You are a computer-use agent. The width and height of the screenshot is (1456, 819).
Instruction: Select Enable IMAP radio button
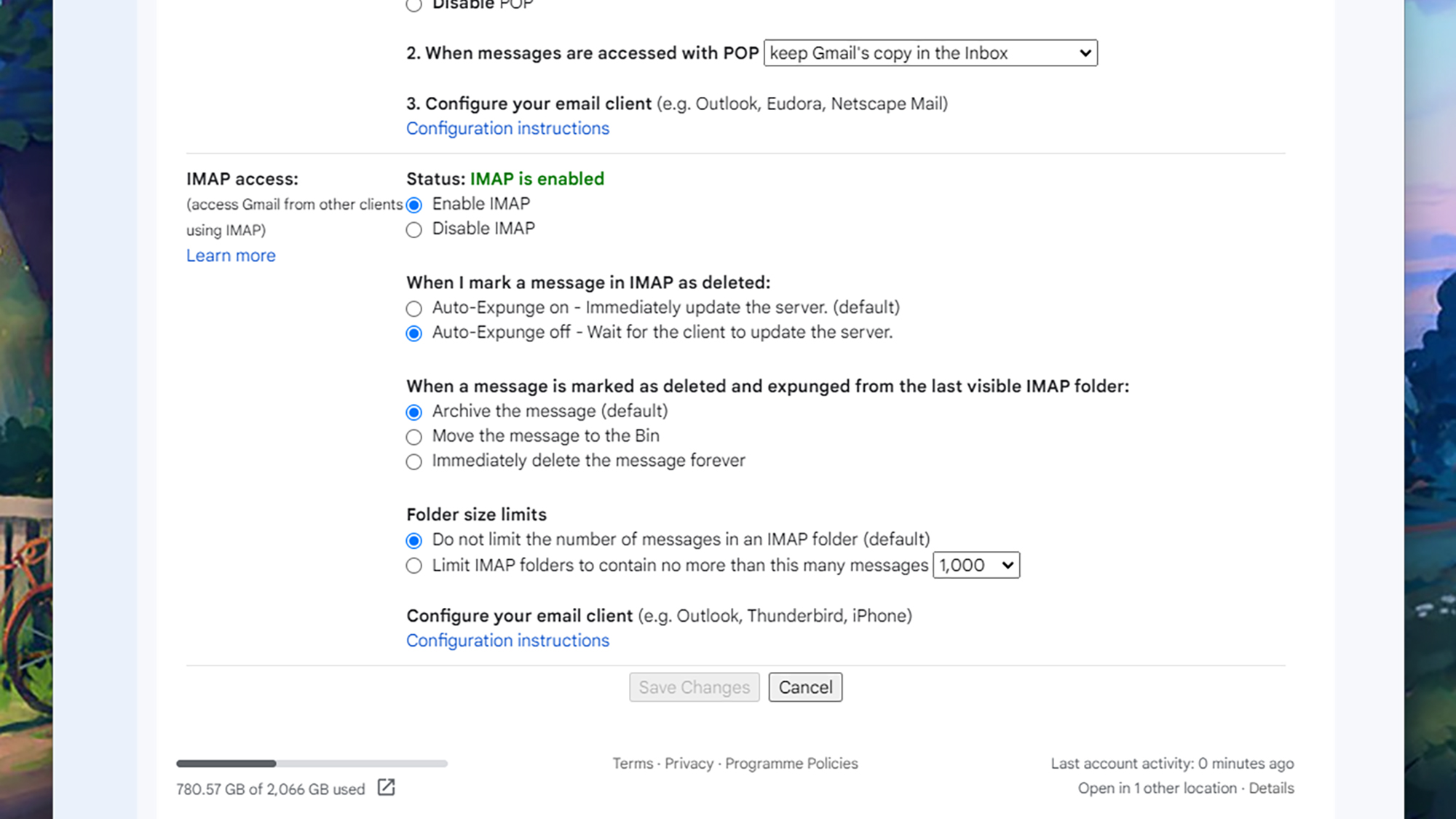tap(414, 205)
